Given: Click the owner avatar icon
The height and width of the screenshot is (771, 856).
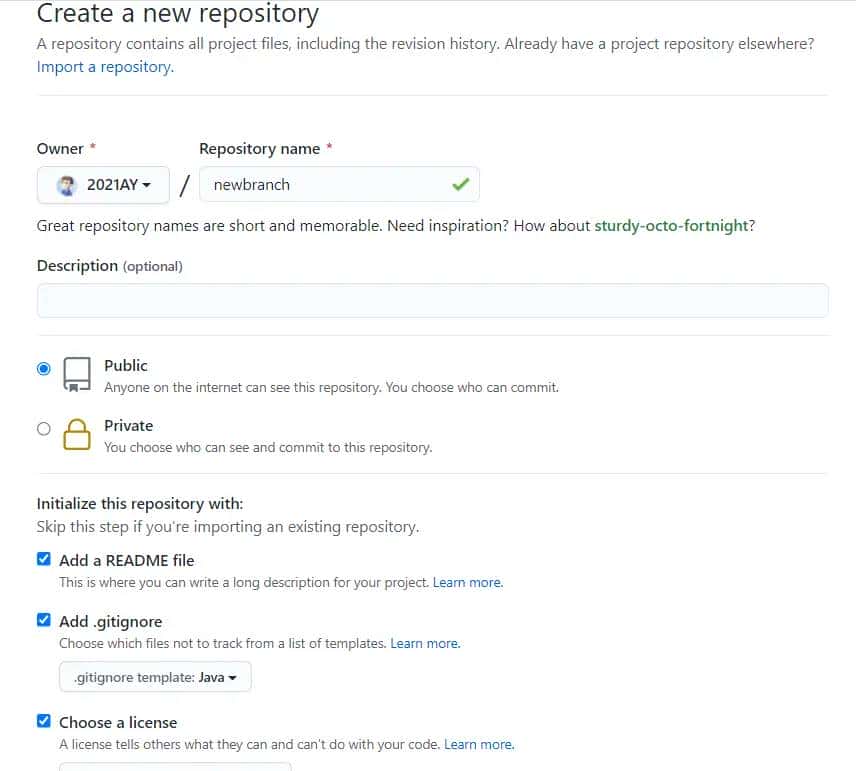Looking at the screenshot, I should point(67,185).
